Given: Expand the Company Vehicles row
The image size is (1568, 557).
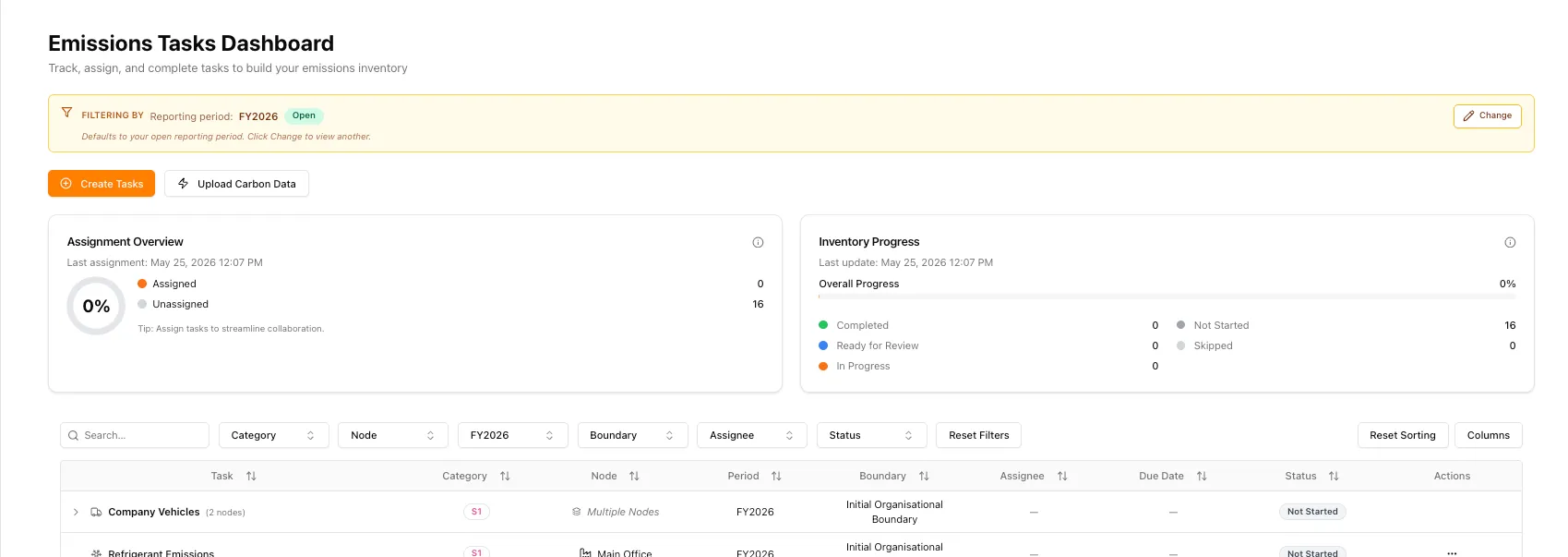Looking at the screenshot, I should coord(76,512).
